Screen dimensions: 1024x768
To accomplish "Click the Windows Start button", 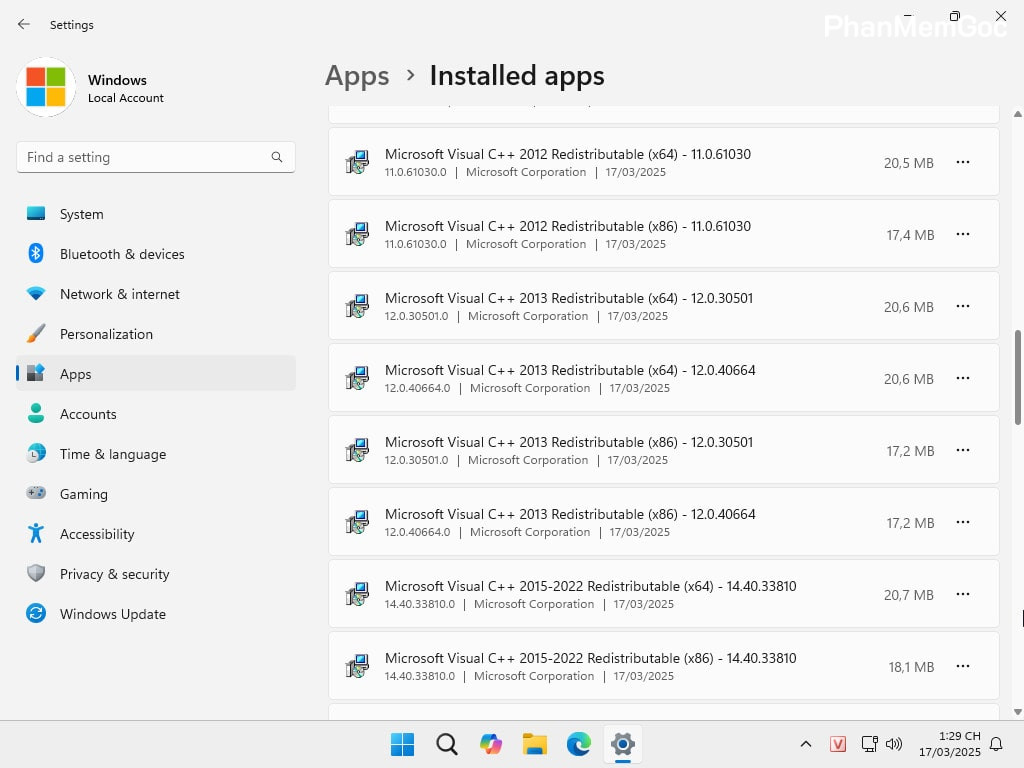I will pyautogui.click(x=403, y=744).
